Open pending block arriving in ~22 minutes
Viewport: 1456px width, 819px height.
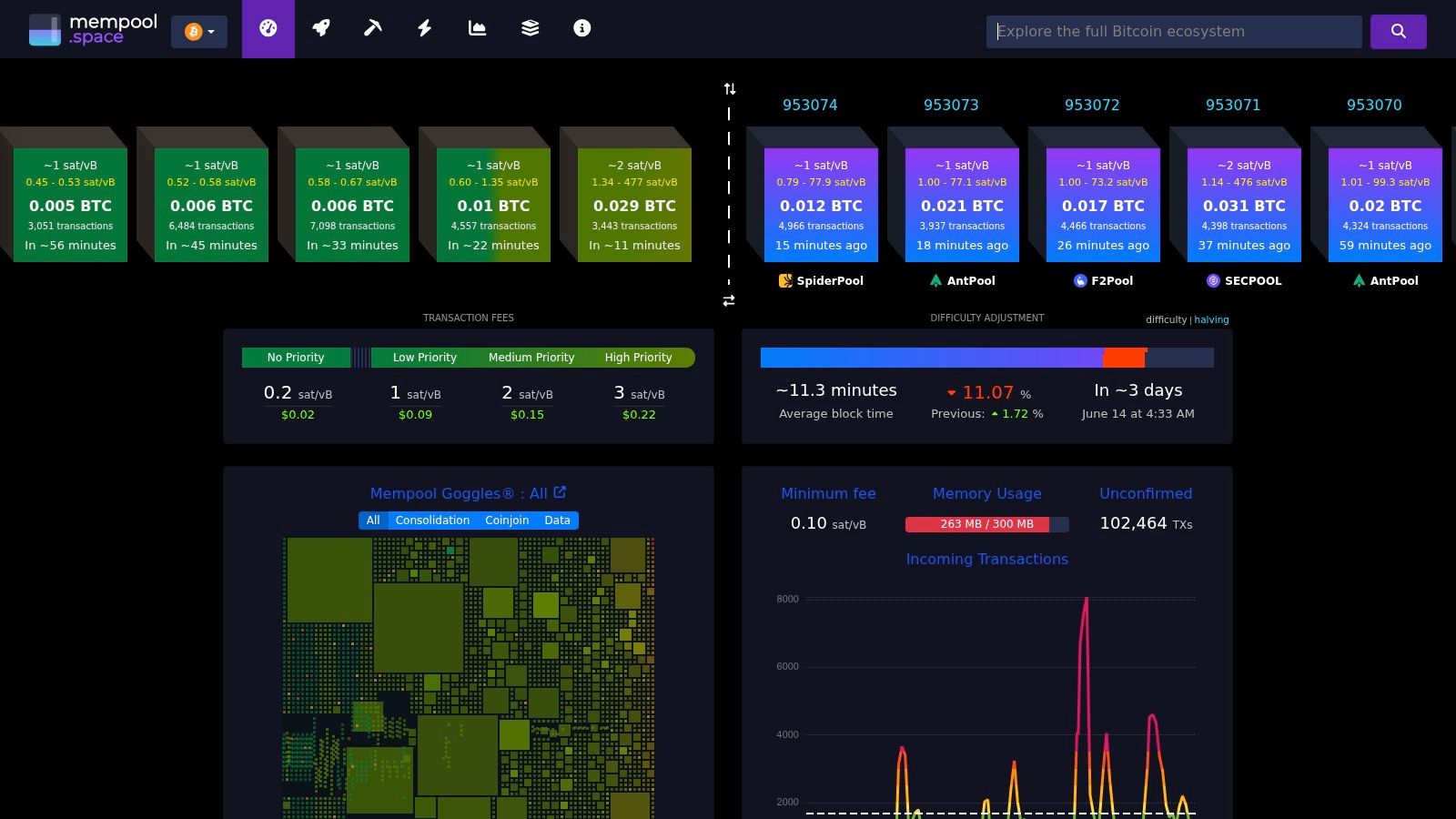point(493,205)
